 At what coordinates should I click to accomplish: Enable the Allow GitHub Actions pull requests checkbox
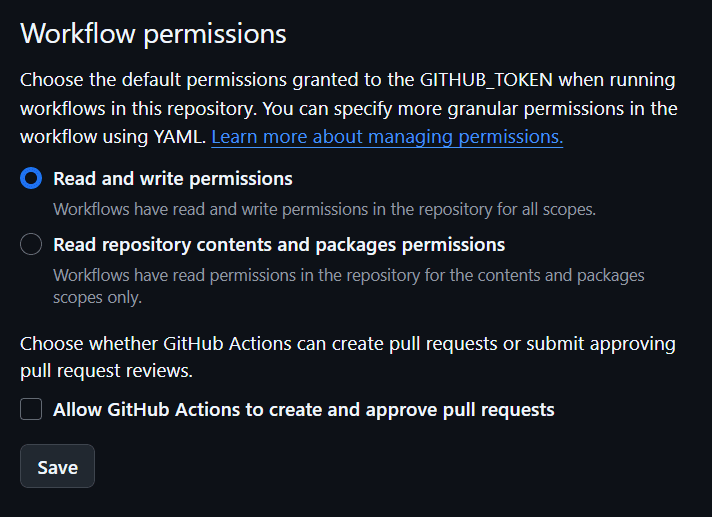tap(31, 409)
